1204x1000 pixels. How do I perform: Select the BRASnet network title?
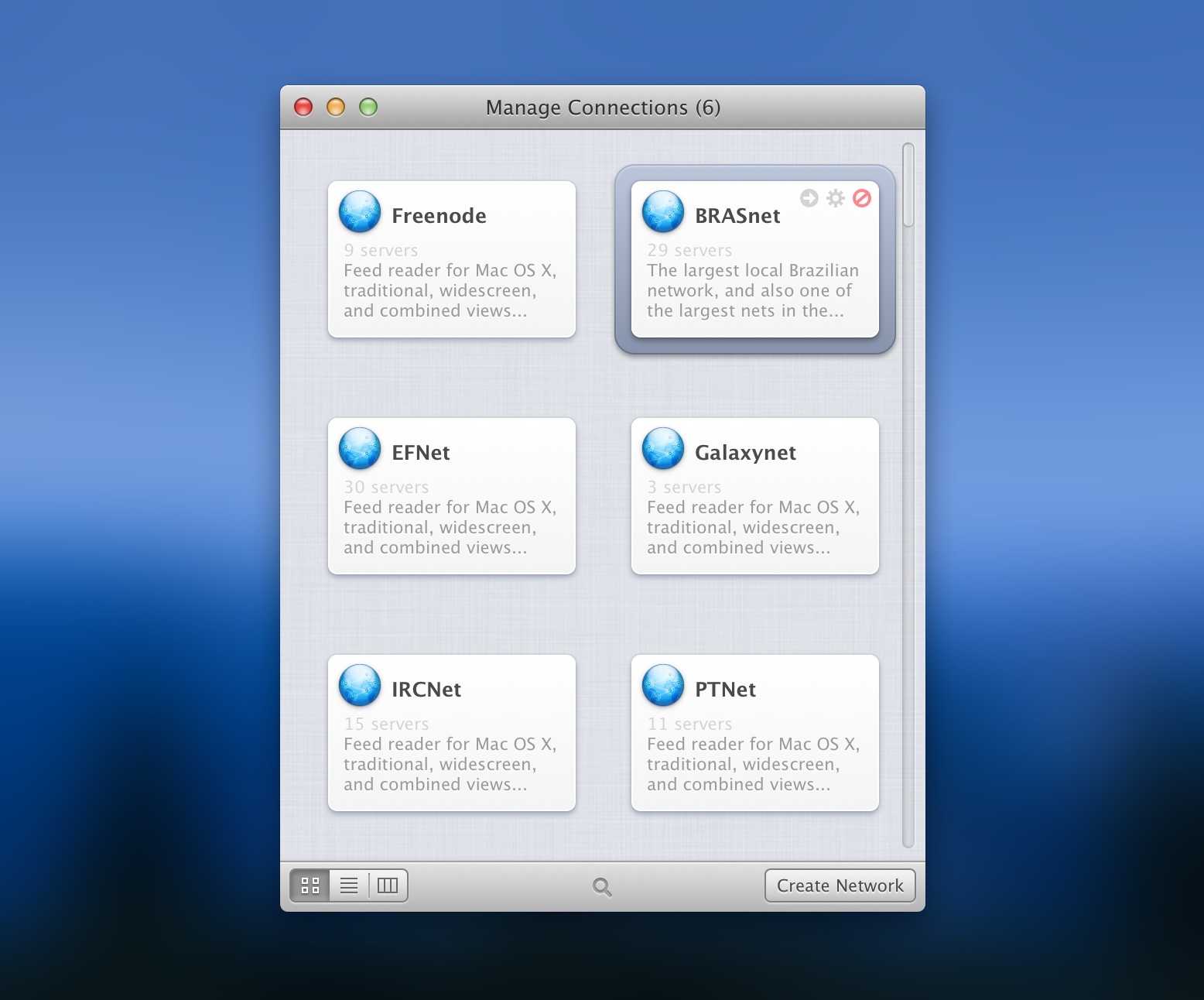[737, 216]
